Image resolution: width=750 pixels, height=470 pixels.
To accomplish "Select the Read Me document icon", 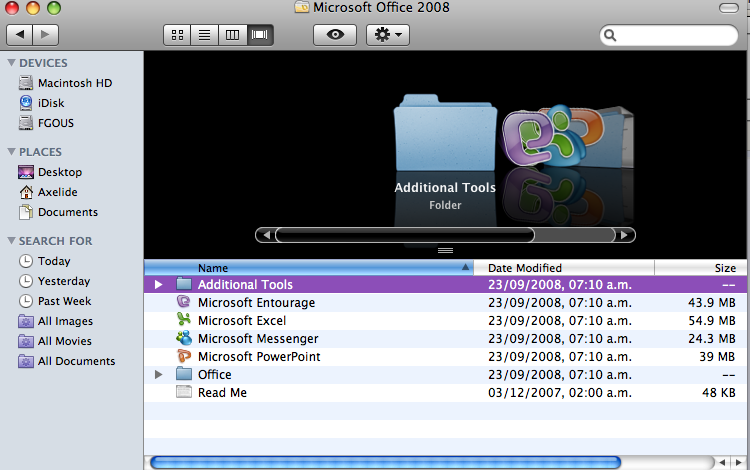I will (184, 392).
